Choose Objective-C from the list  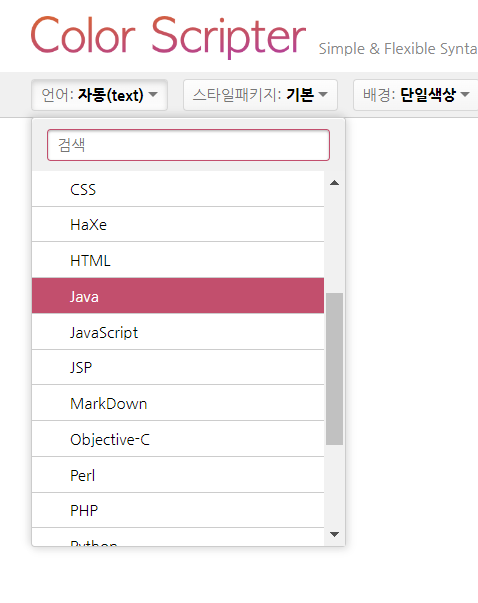(x=178, y=439)
